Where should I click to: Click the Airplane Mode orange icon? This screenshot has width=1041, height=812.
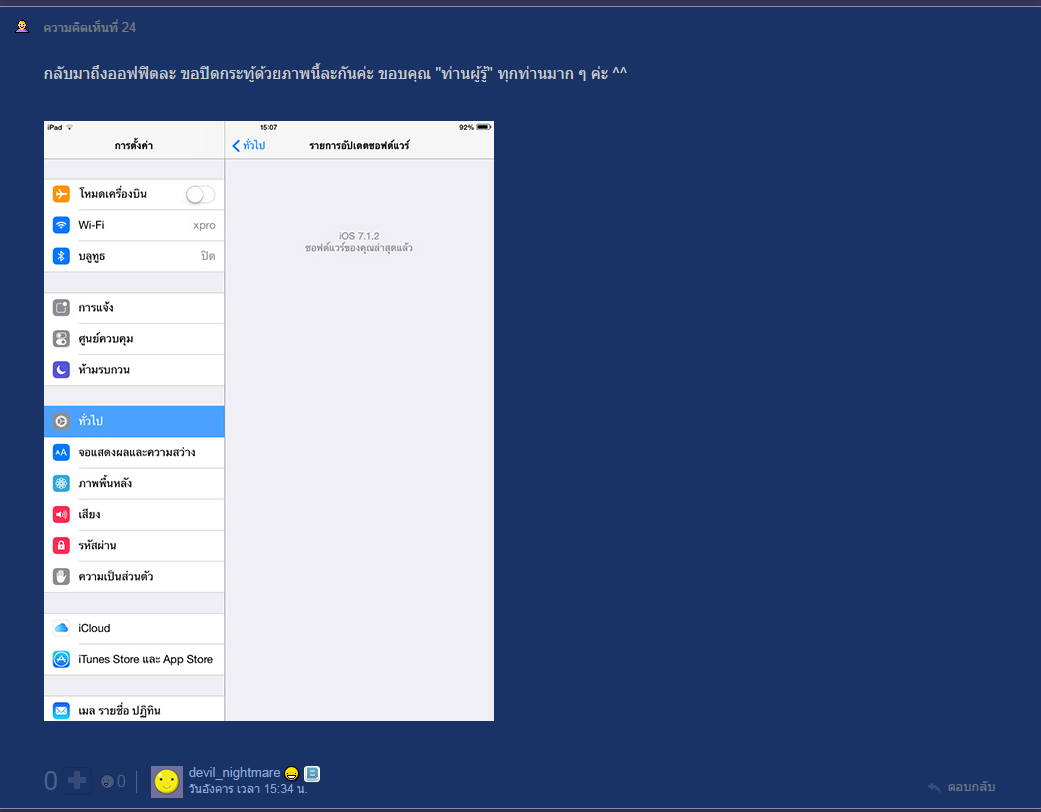coord(61,194)
